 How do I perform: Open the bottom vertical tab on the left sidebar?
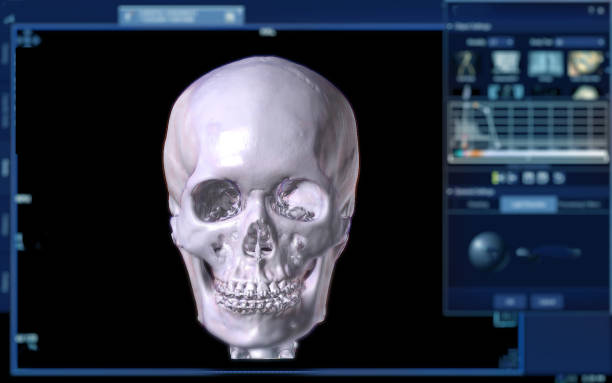pos(5,282)
